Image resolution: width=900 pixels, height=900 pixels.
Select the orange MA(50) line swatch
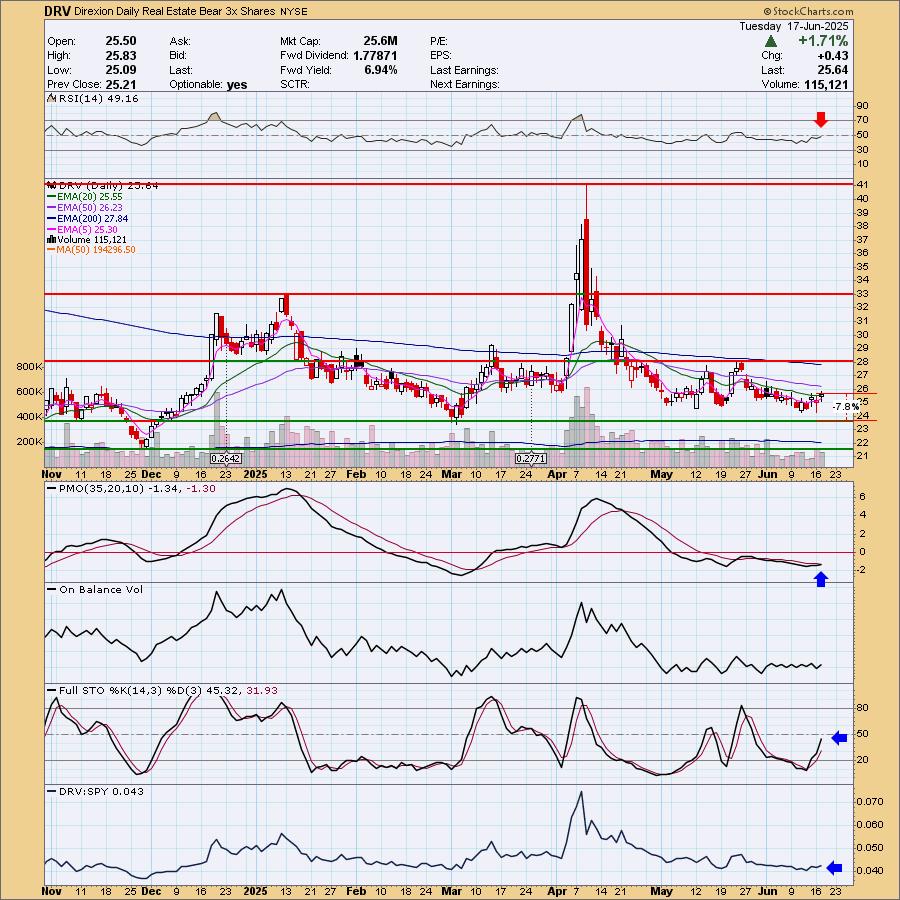pos(51,250)
